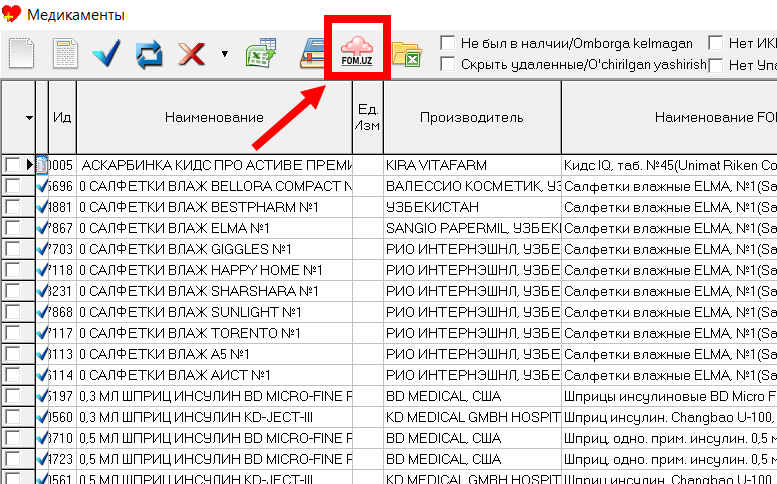This screenshot has height=484, width=777.
Task: Check the box for САЛФЕТКИ ВЛАЖ АИСТ row
Action: 12,376
